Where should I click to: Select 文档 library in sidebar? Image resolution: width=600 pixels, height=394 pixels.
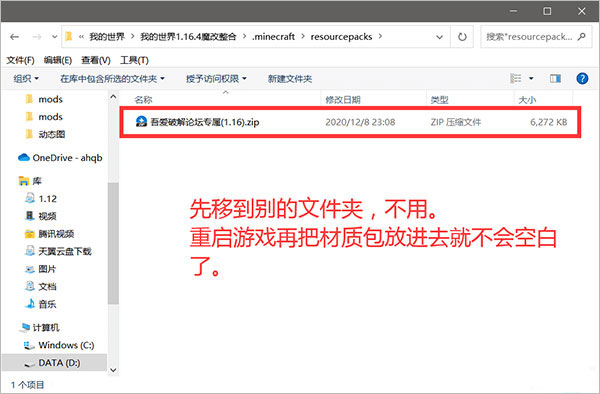(x=41, y=287)
